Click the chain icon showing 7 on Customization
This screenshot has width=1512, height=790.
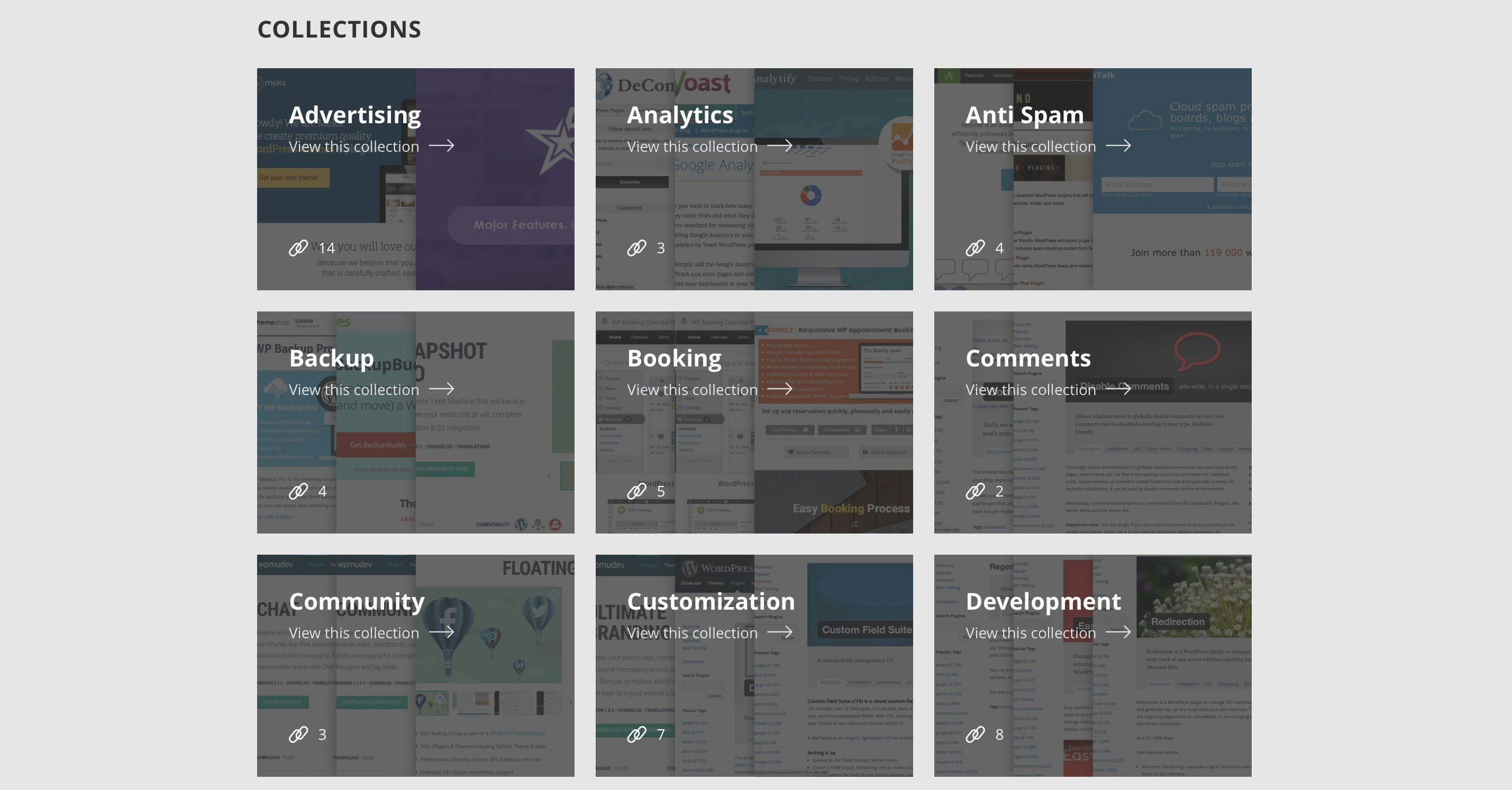(x=637, y=734)
